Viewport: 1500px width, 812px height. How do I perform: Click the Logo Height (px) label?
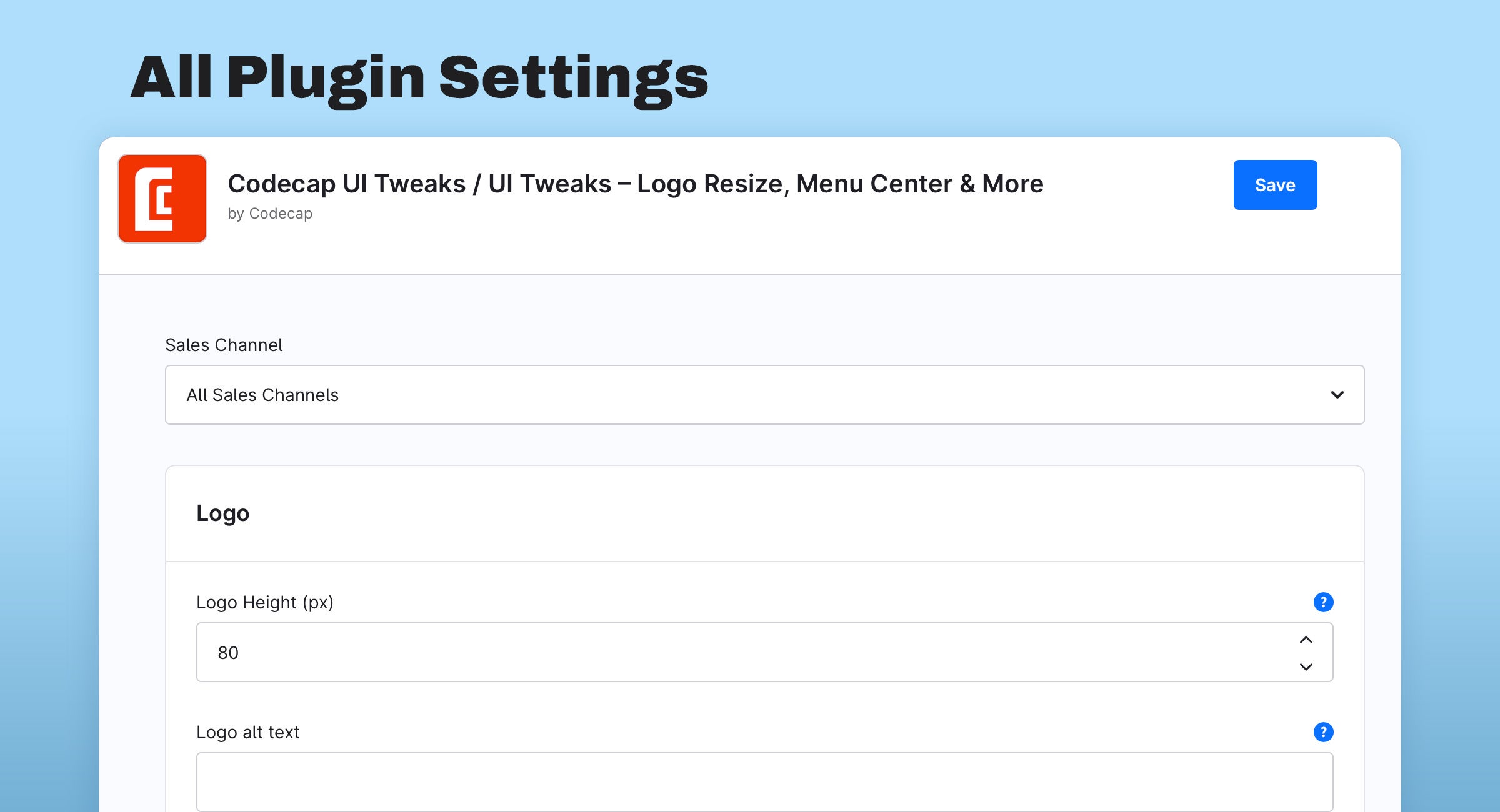coord(265,602)
